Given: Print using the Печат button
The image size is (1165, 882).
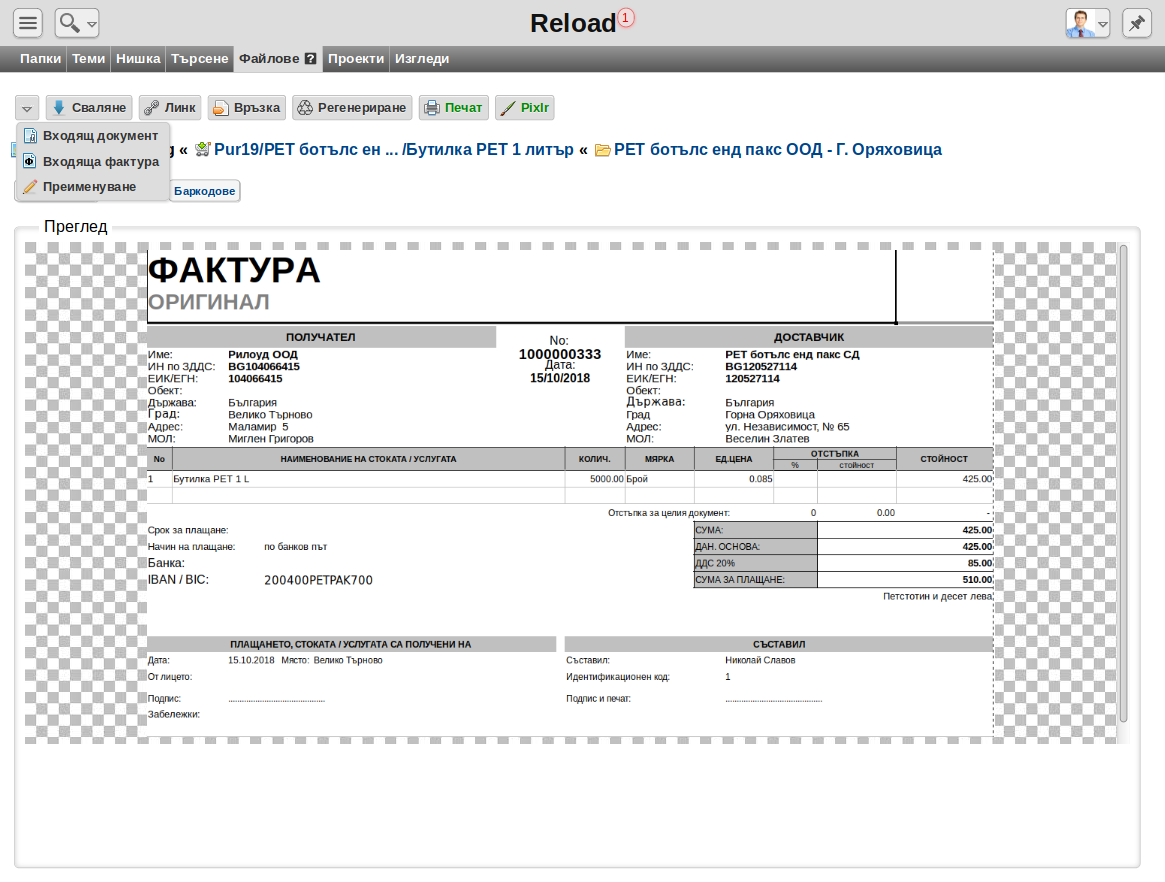Looking at the screenshot, I should [x=453, y=108].
